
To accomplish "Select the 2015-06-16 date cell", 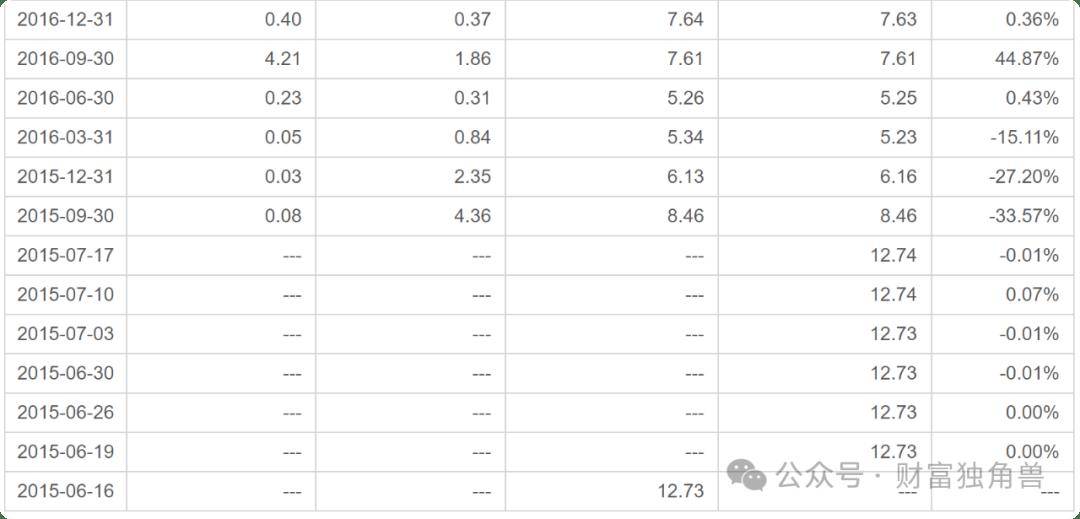I will (x=65, y=491).
